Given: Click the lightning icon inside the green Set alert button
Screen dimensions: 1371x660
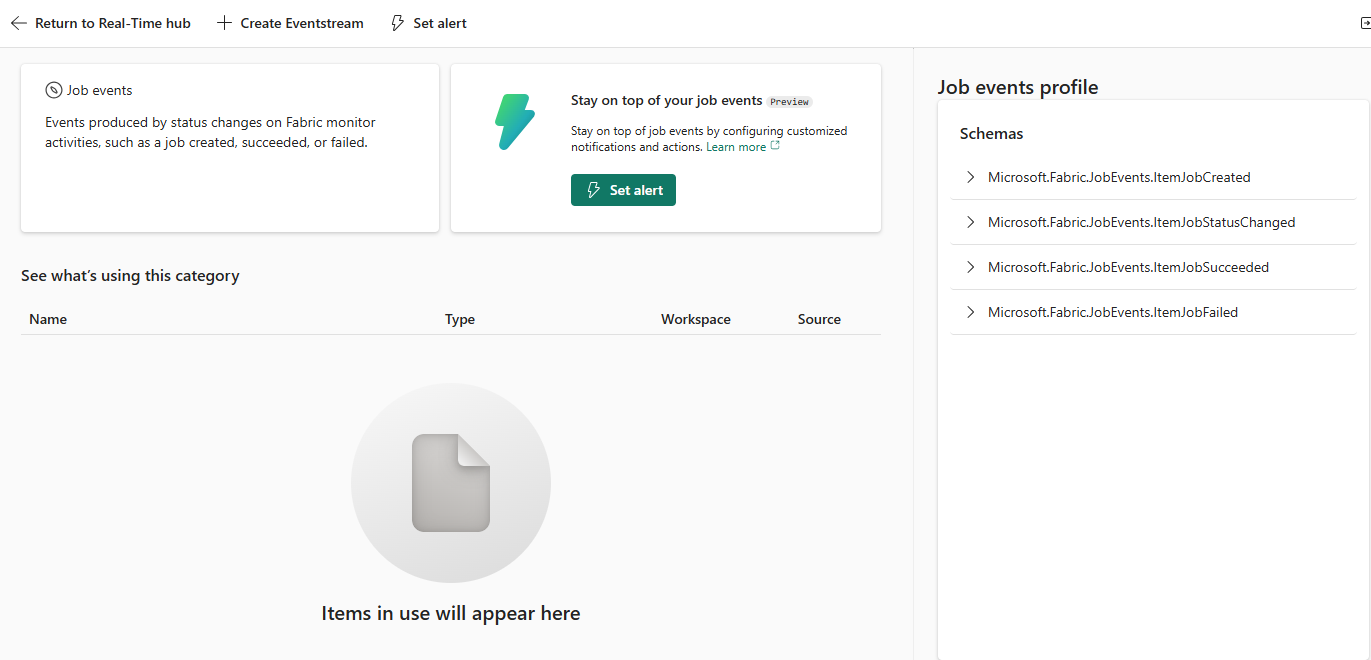Looking at the screenshot, I should (x=594, y=190).
